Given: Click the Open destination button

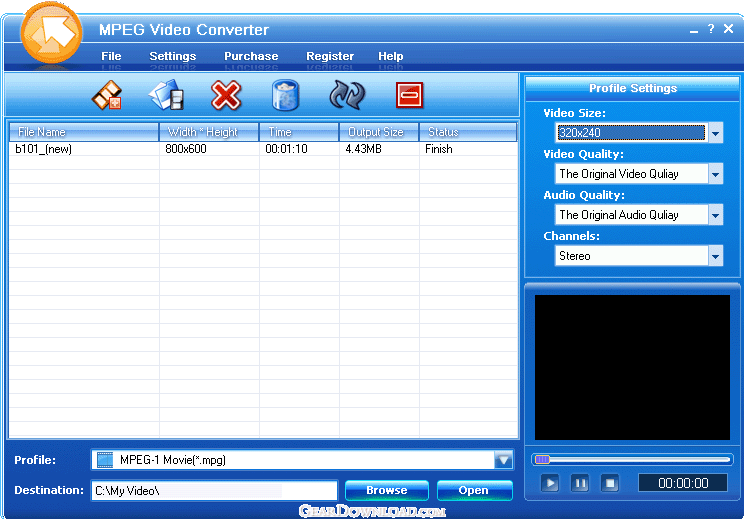Looking at the screenshot, I should click(x=474, y=490).
